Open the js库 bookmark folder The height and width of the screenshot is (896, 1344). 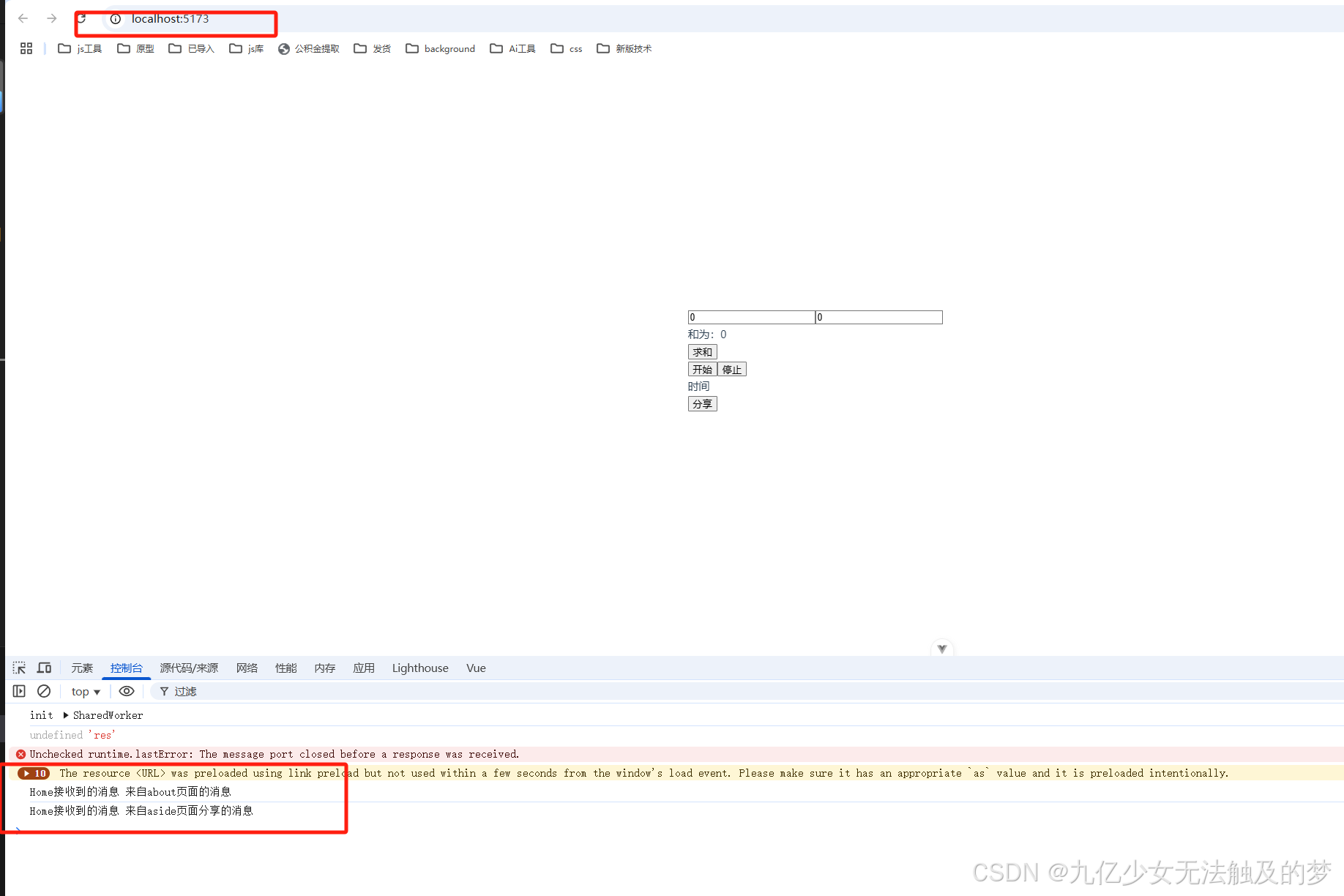(247, 48)
